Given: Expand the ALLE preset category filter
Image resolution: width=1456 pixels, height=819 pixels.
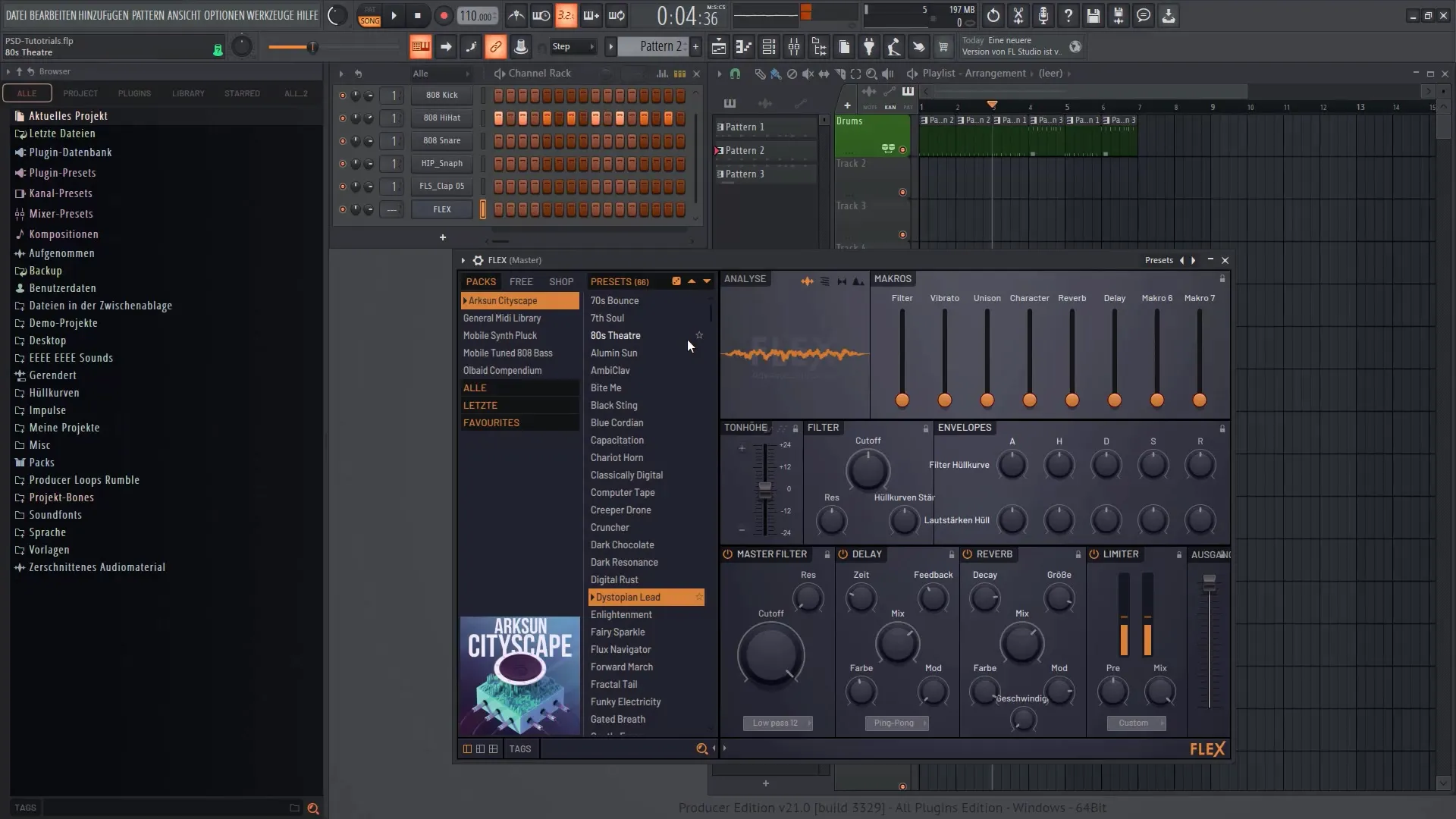Looking at the screenshot, I should pos(475,387).
